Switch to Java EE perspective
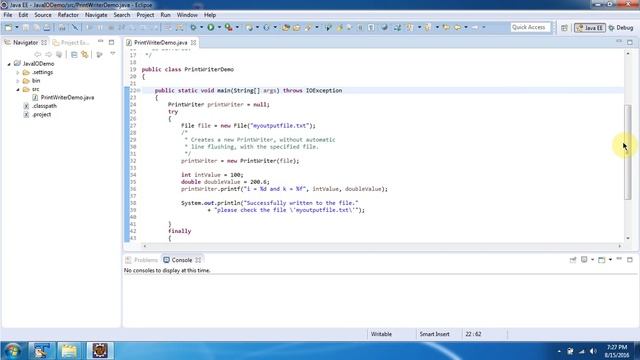The image size is (640, 360). [x=589, y=28]
